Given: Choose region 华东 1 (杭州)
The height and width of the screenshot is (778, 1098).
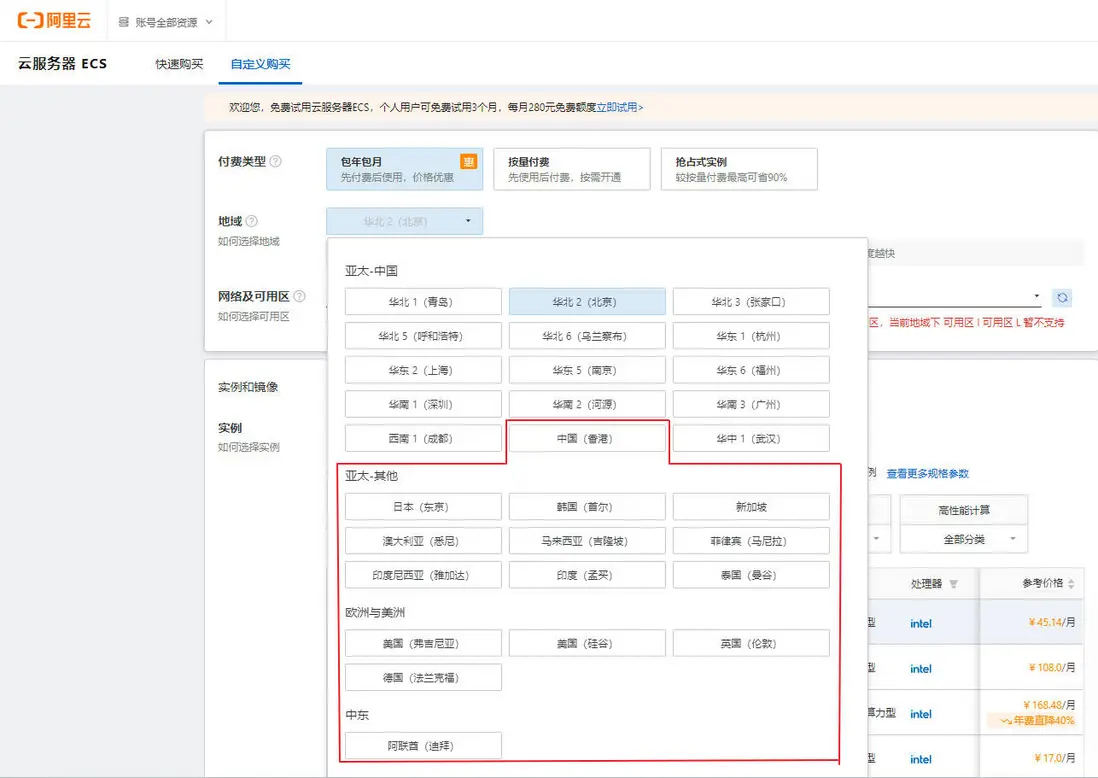Looking at the screenshot, I should pos(751,336).
